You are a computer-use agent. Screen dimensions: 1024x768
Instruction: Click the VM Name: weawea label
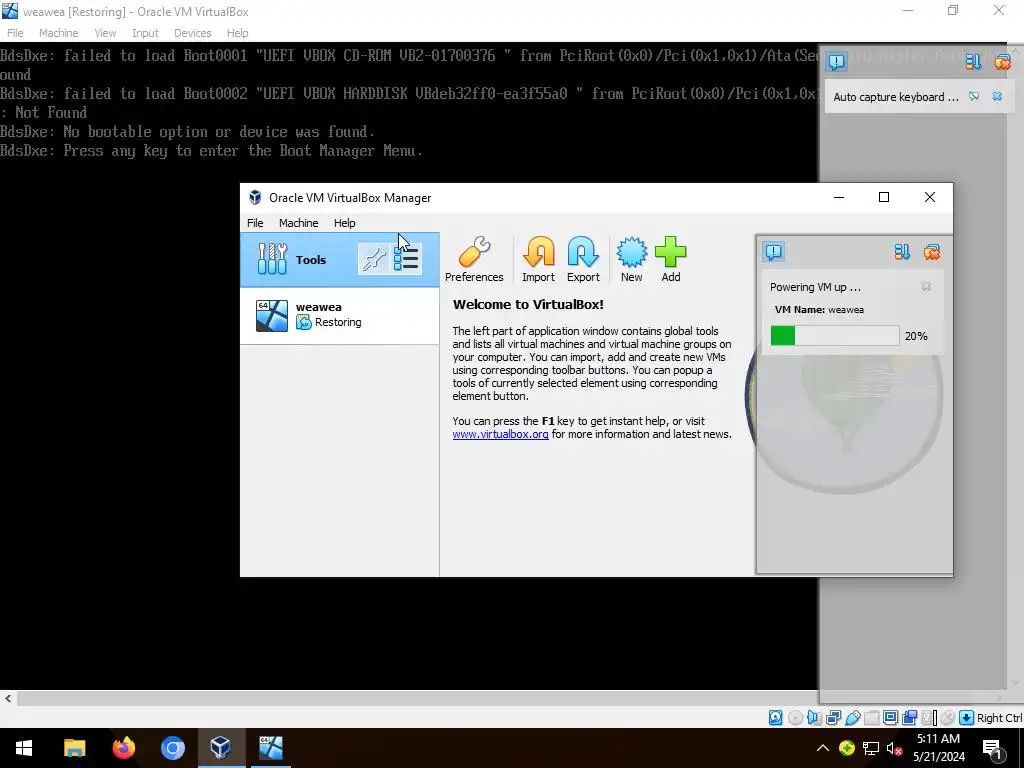[x=819, y=310]
